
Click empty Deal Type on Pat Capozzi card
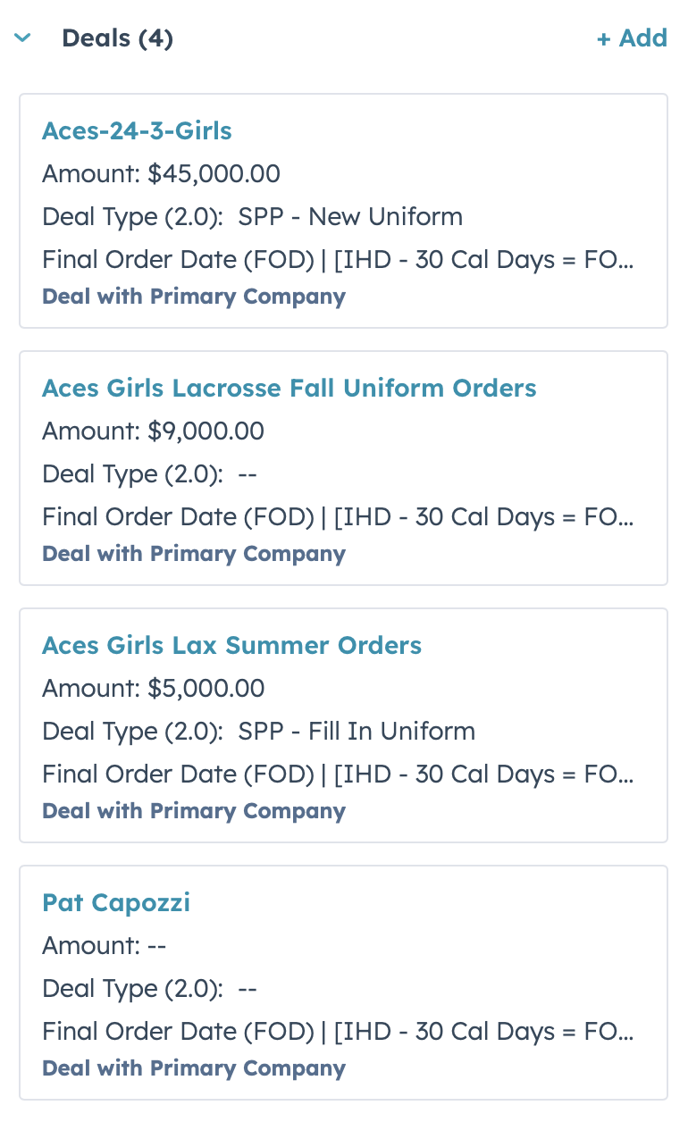(x=248, y=988)
